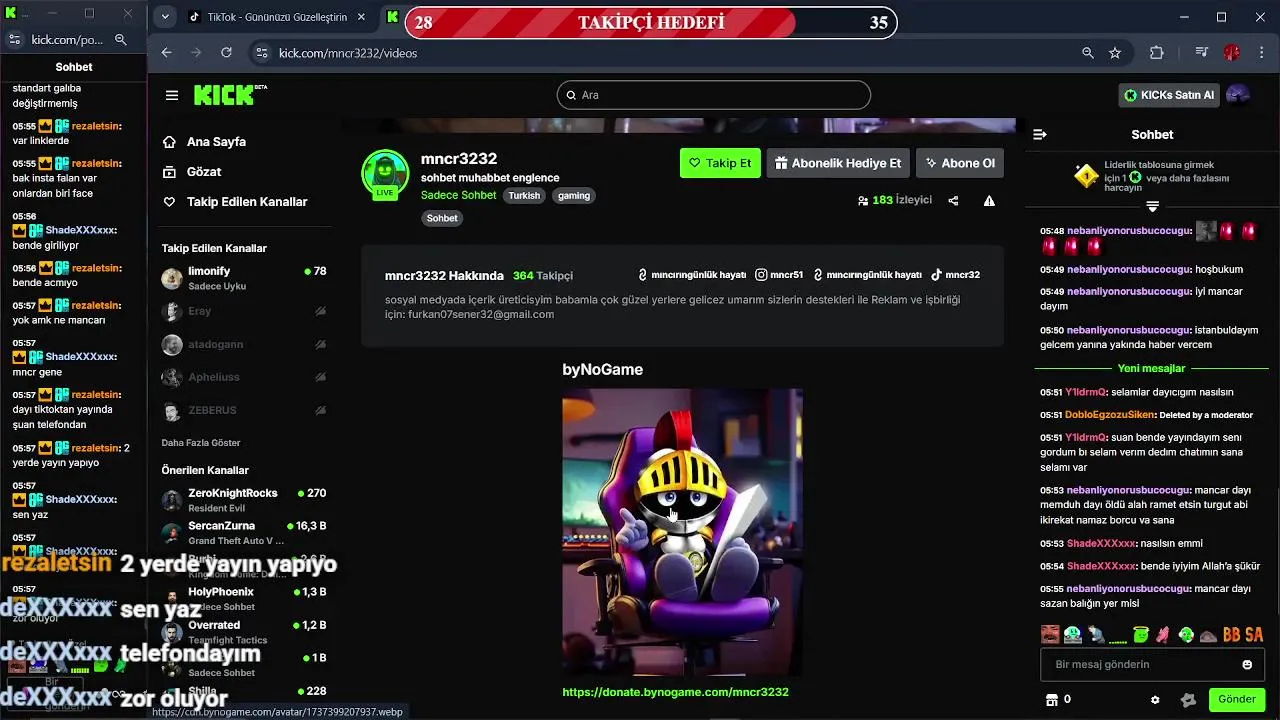Open the browser extensions puzzle icon

tap(1157, 53)
